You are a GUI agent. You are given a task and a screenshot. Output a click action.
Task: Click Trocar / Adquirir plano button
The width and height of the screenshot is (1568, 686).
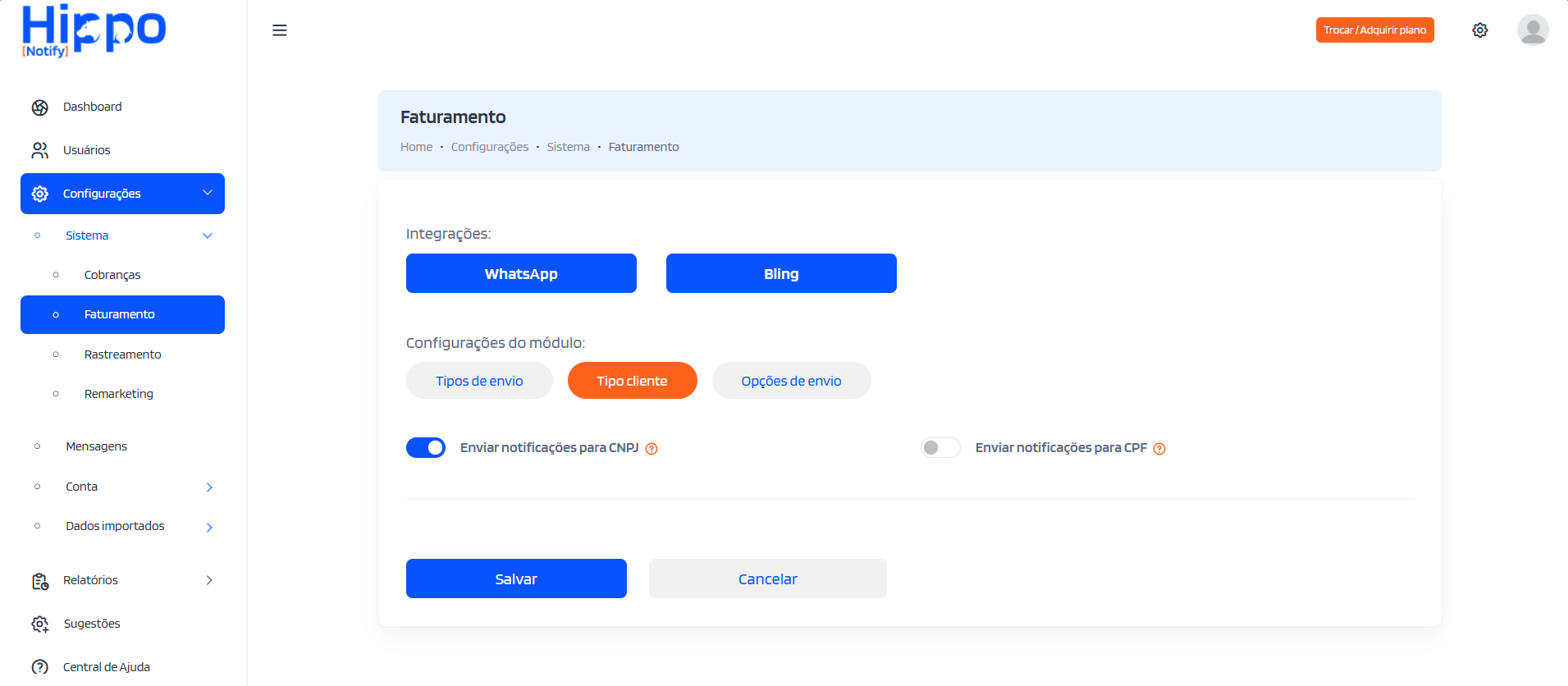coord(1374,30)
